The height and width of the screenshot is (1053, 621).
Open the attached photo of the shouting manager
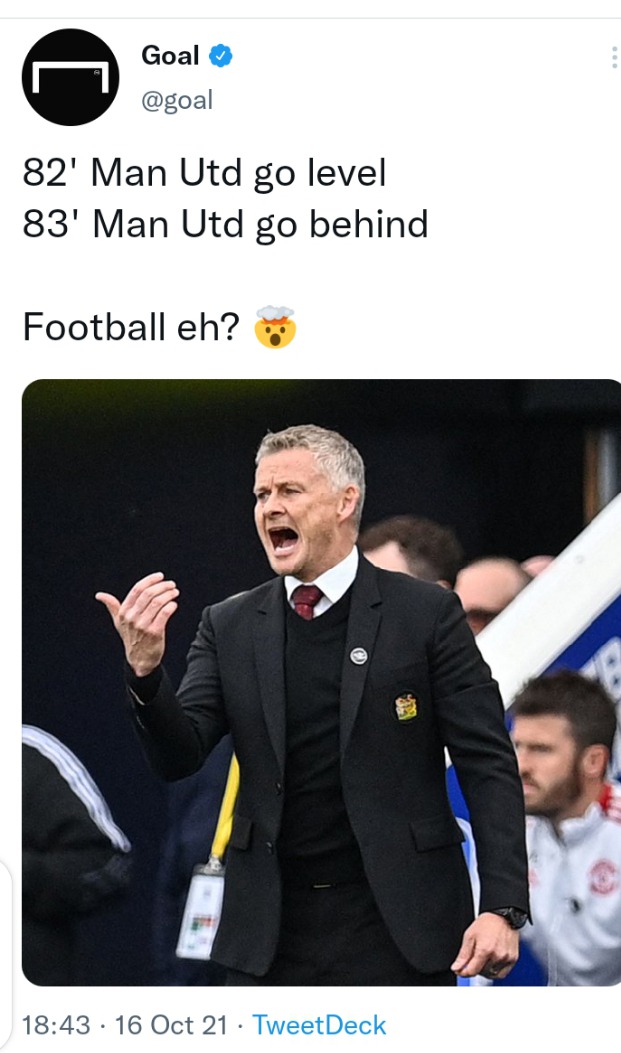pyautogui.click(x=322, y=682)
